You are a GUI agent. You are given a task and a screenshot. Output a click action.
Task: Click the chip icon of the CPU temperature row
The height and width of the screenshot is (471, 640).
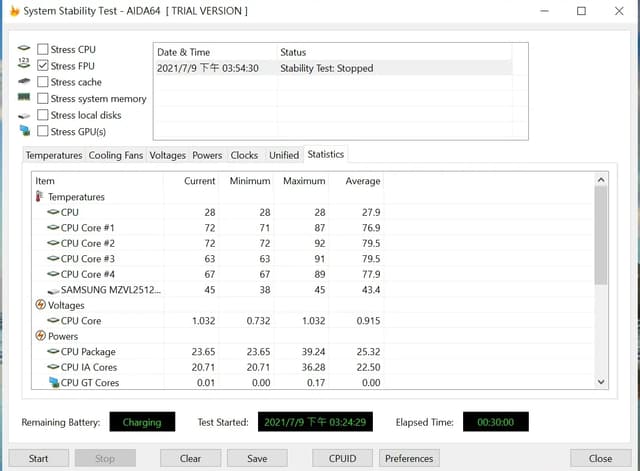click(53, 212)
